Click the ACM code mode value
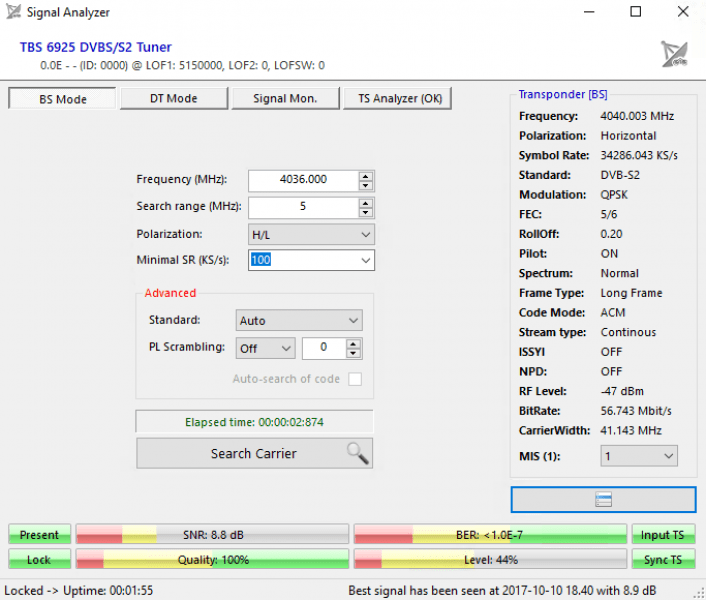 pos(613,313)
